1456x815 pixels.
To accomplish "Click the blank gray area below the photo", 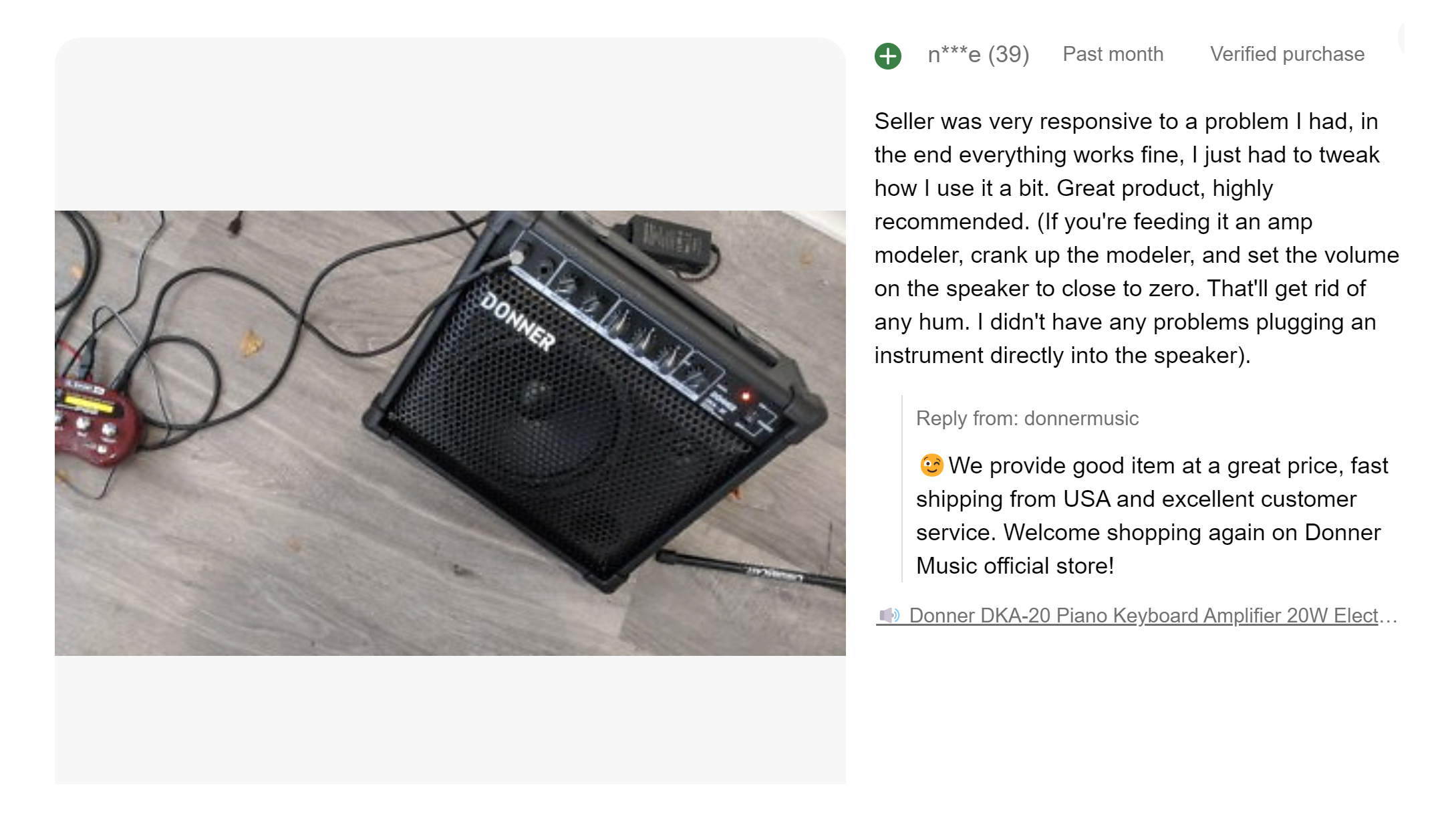I will 450,719.
